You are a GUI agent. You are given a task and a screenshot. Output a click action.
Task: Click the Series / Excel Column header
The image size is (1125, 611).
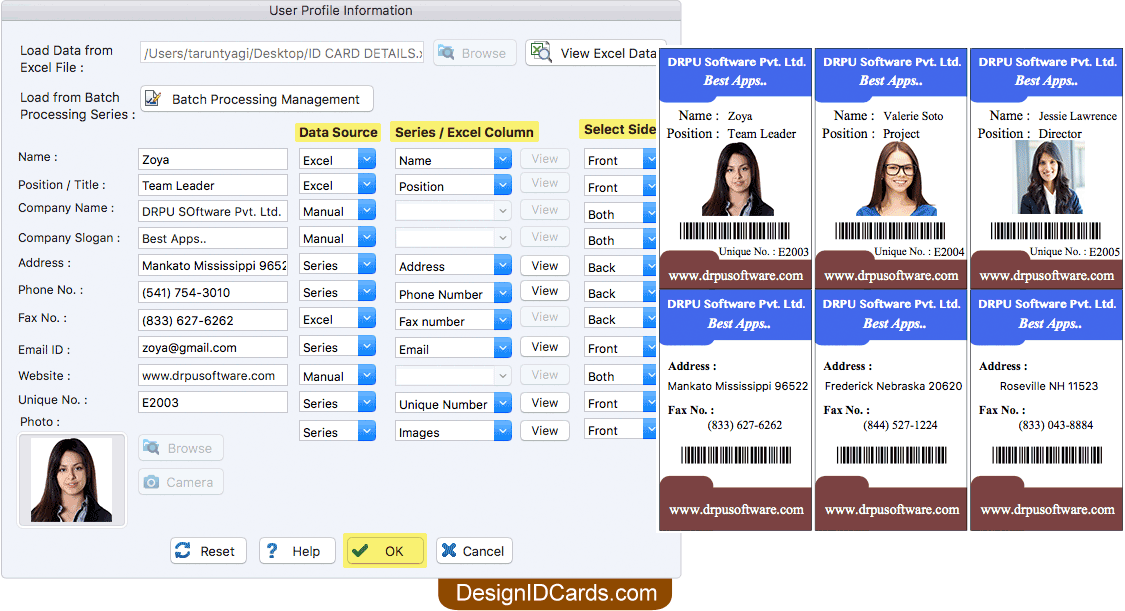coord(464,132)
